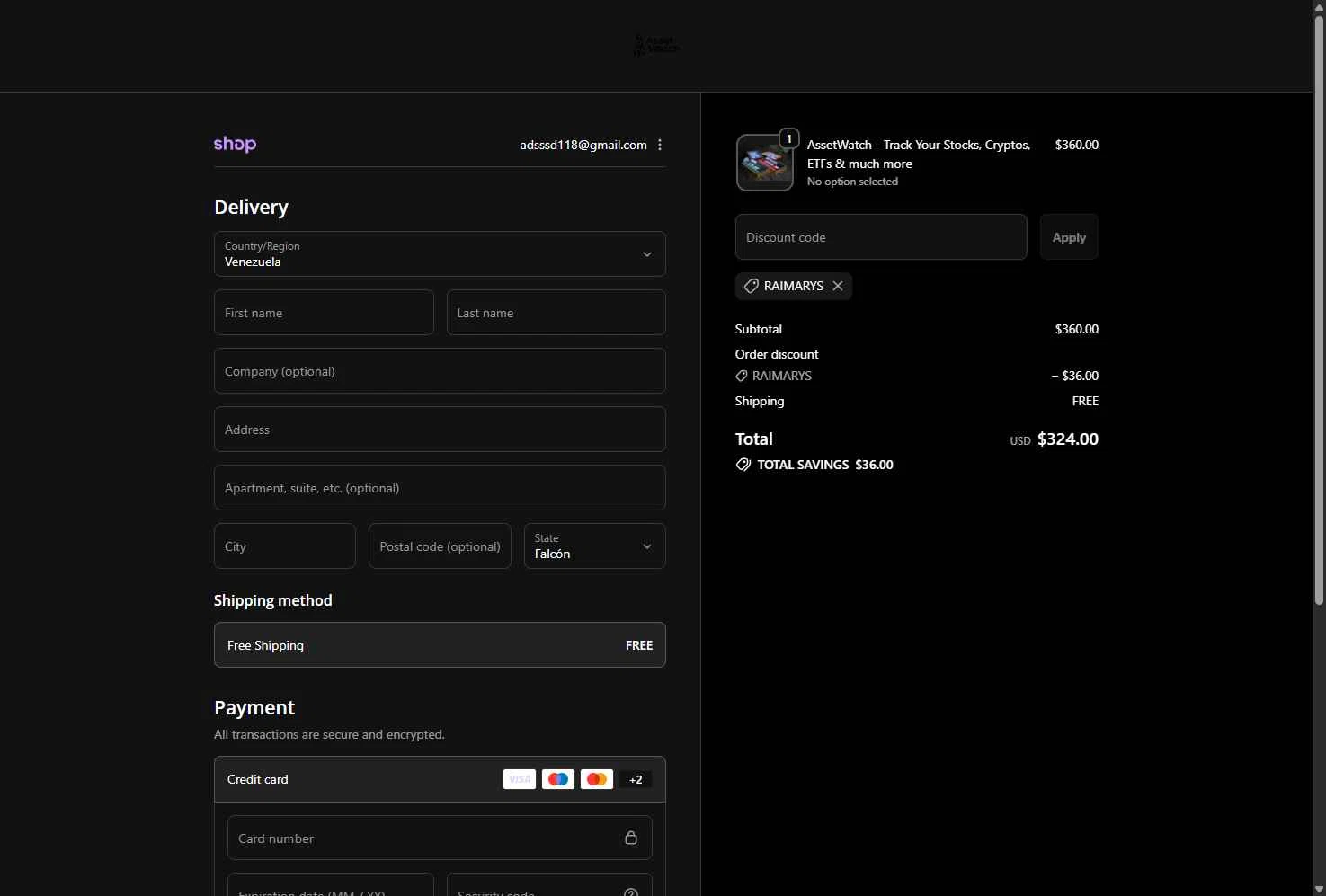
Task: Select the Free Shipping method
Action: tap(440, 644)
